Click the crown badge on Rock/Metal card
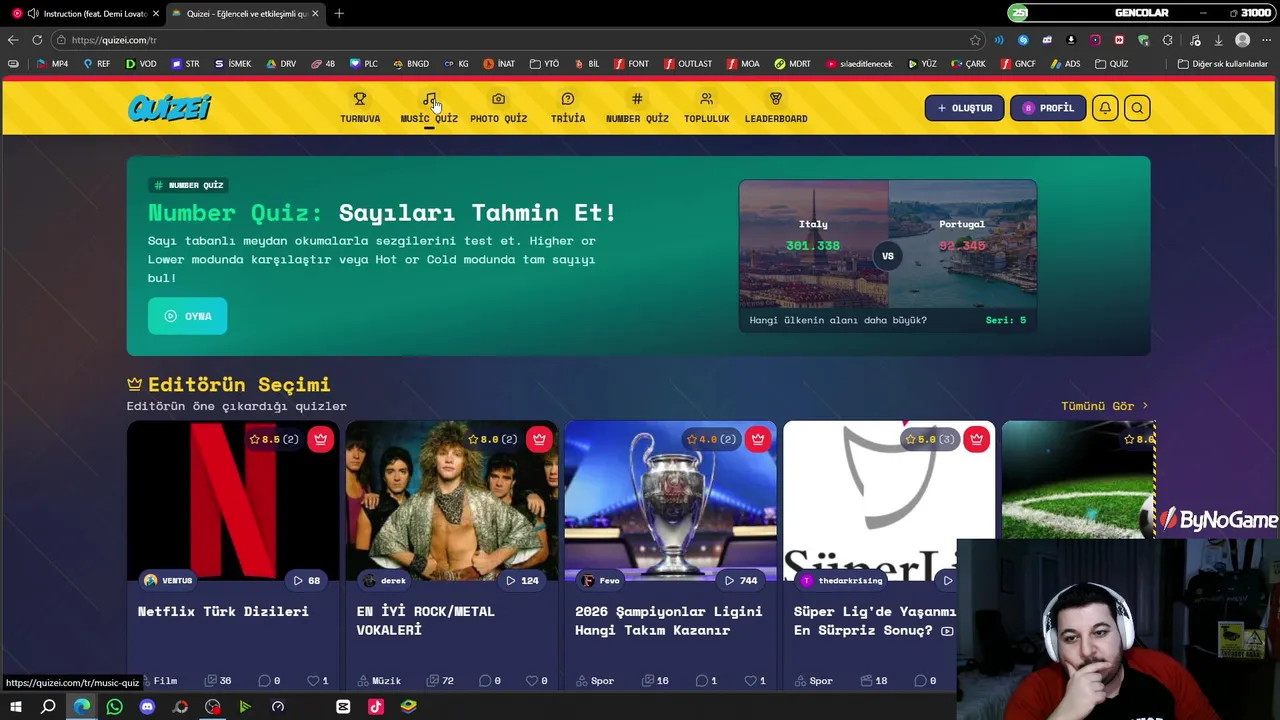This screenshot has width=1280, height=720. click(539, 439)
